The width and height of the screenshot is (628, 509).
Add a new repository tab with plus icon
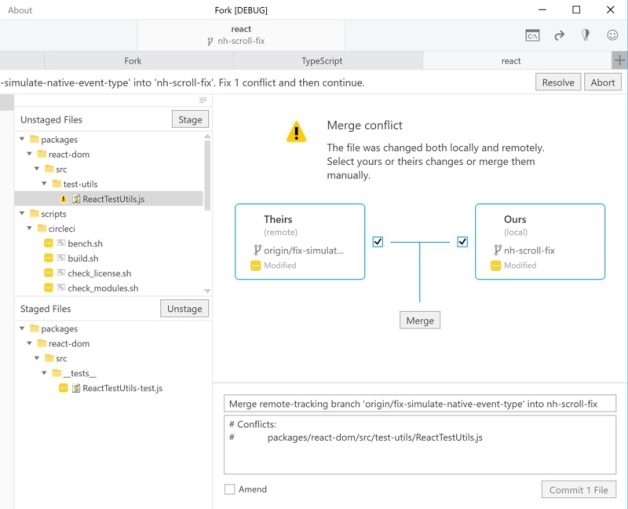click(619, 61)
